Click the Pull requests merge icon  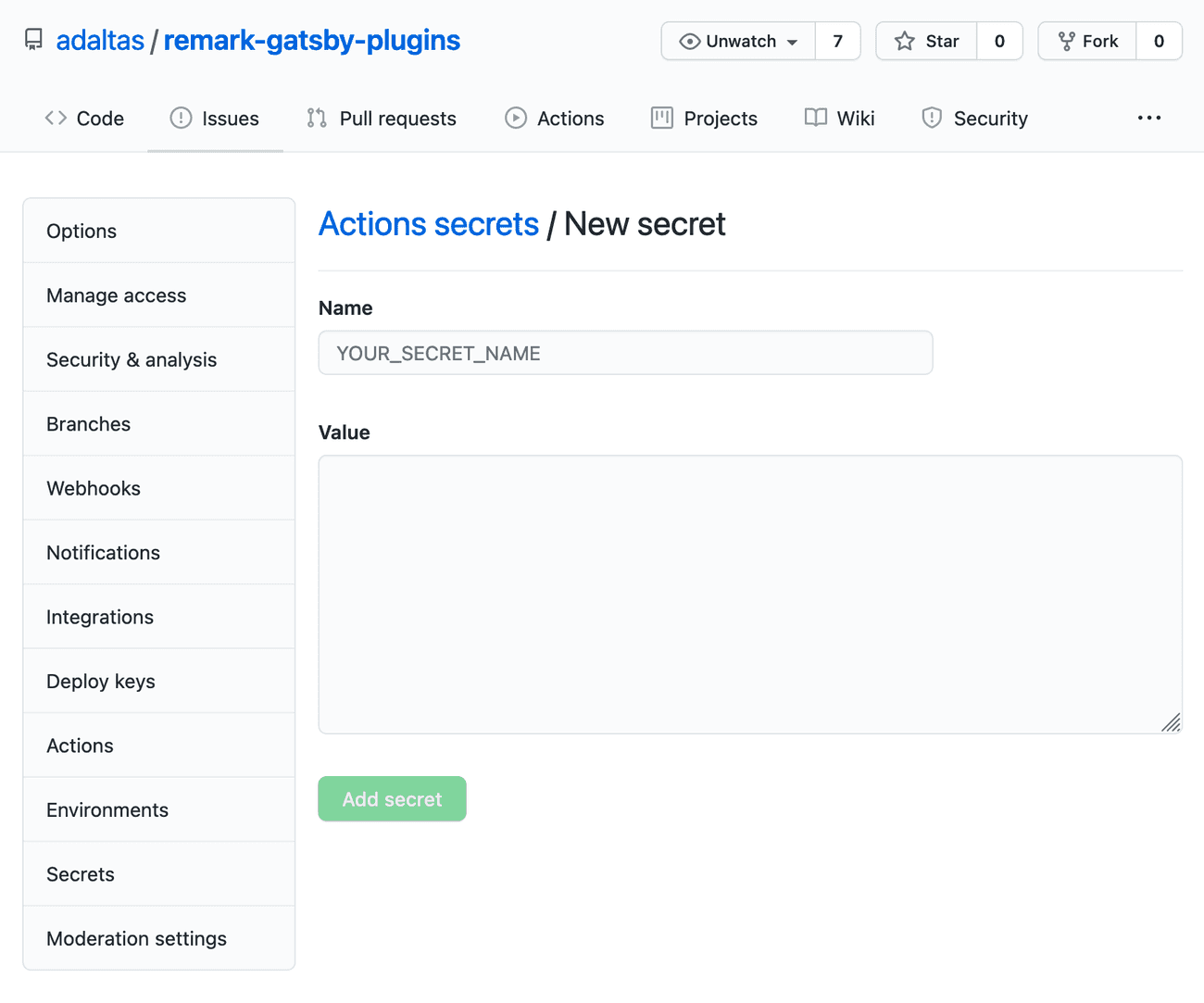click(x=316, y=118)
